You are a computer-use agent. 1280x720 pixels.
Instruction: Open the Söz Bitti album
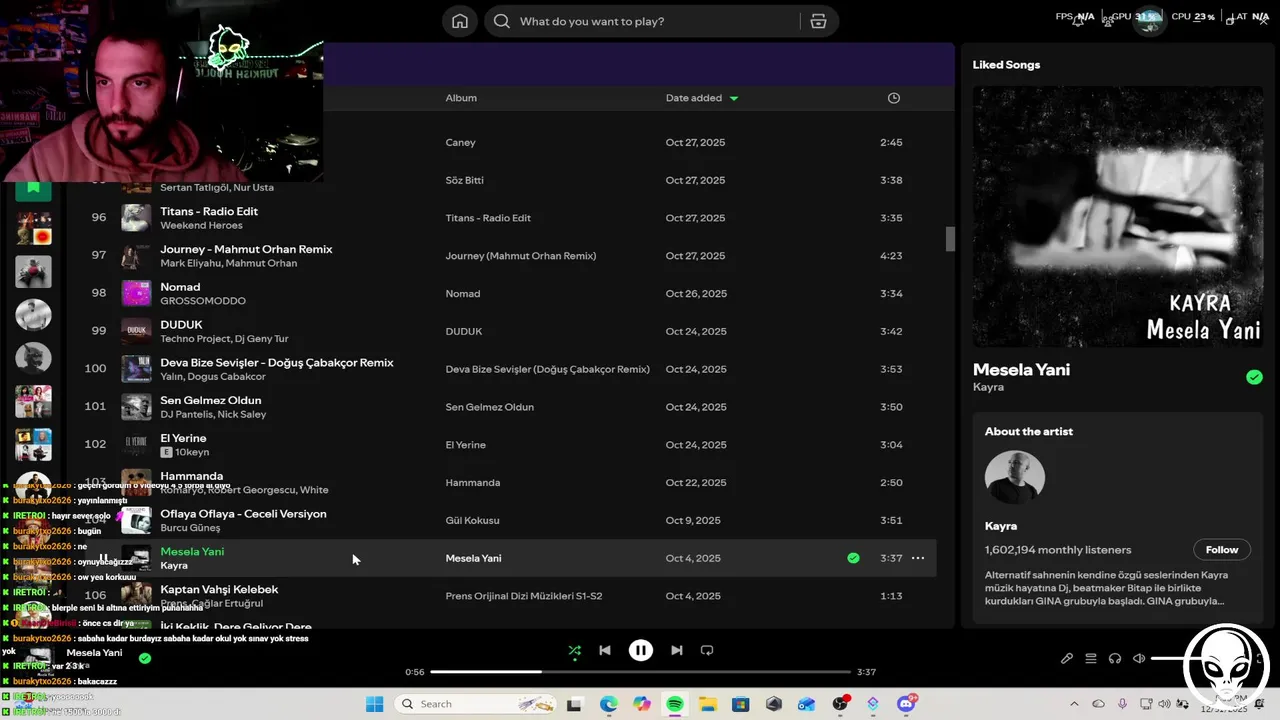(x=464, y=180)
